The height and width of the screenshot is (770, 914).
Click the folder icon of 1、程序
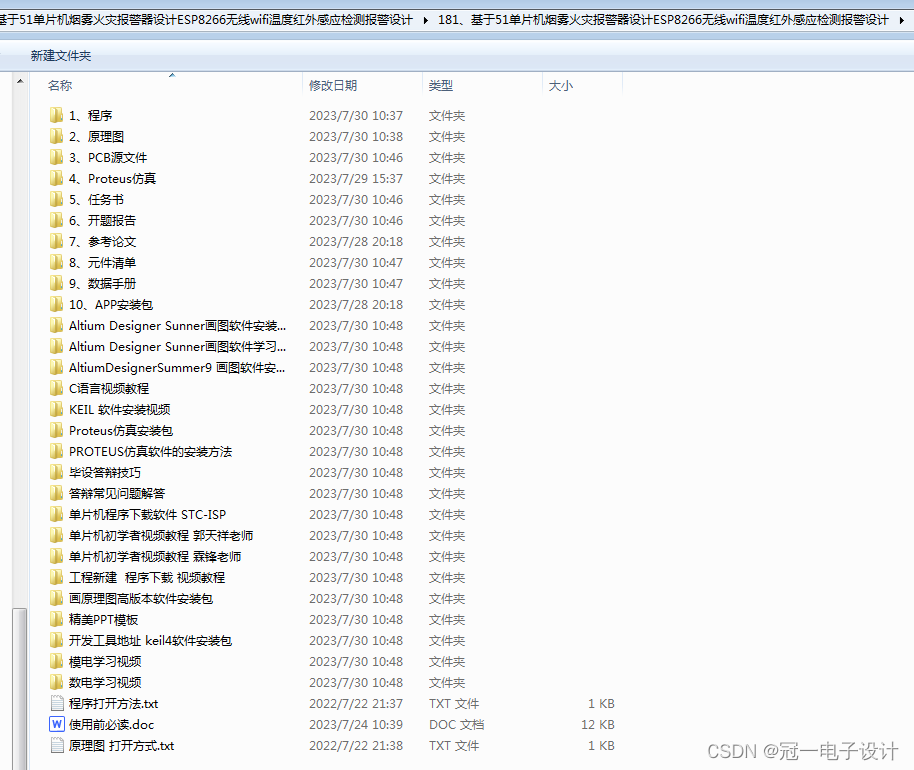point(57,115)
